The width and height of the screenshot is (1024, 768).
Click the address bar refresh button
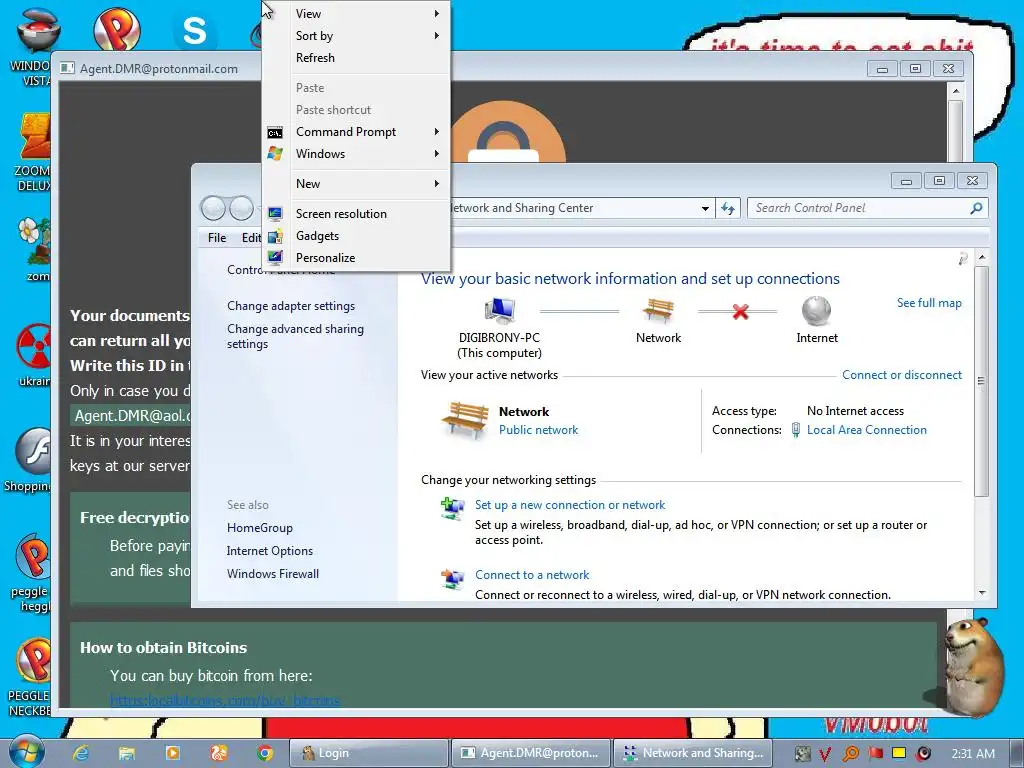click(728, 209)
